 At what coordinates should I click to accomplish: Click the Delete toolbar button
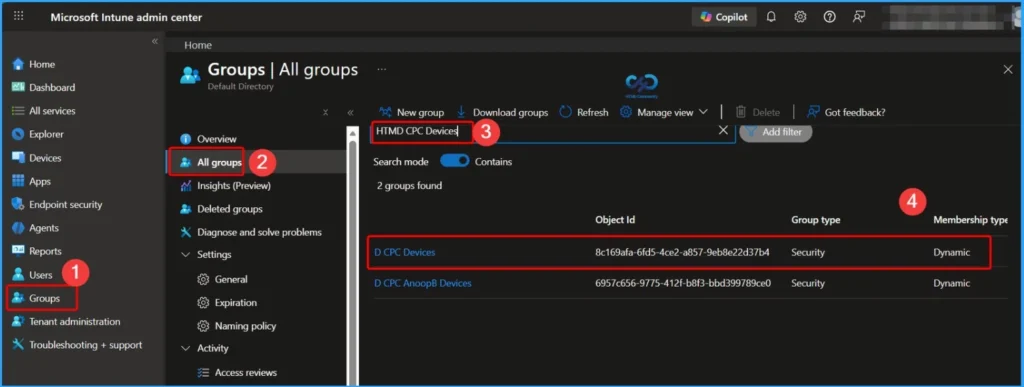coord(758,112)
